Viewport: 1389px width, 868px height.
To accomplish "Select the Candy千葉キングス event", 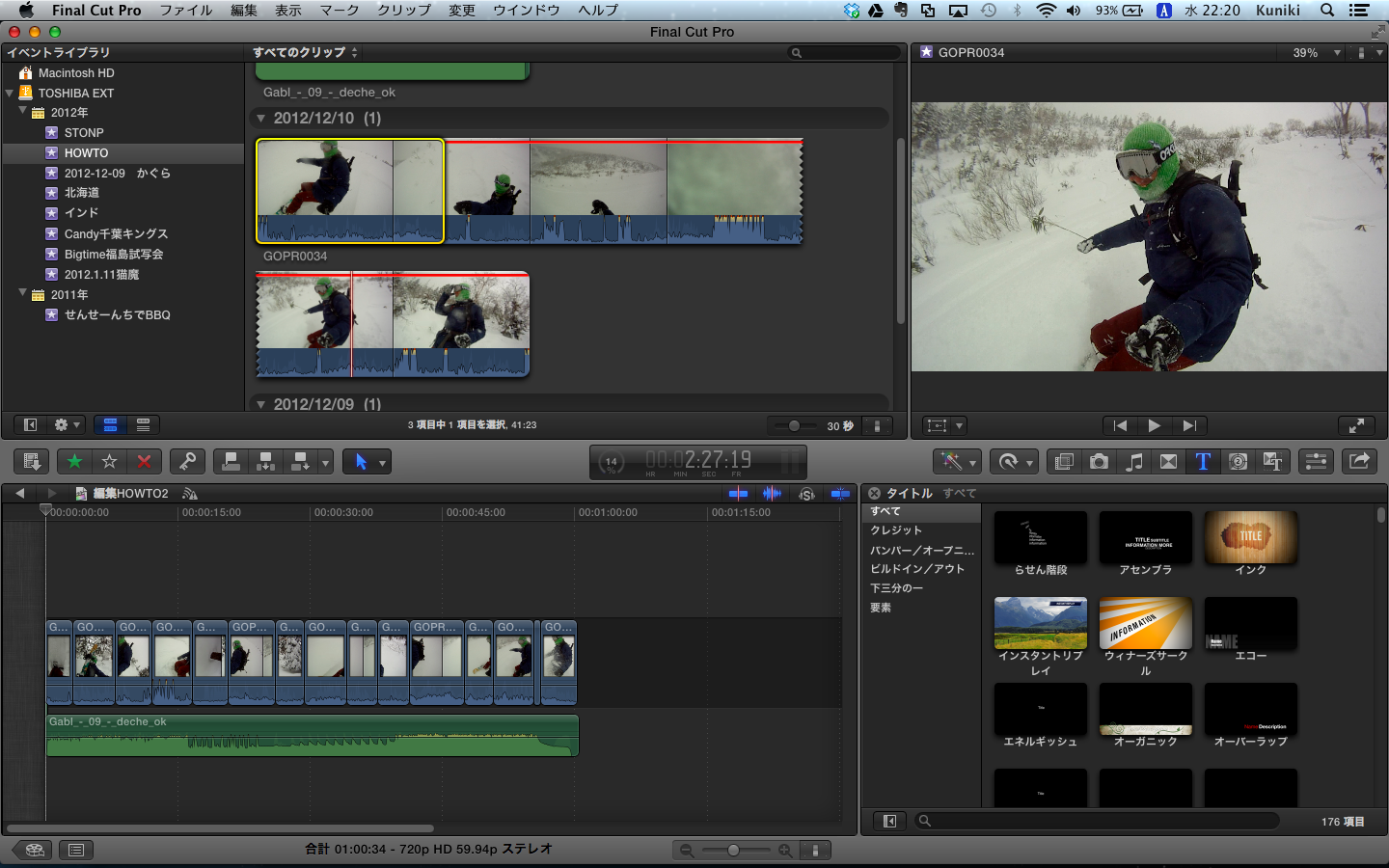I will pos(116,233).
